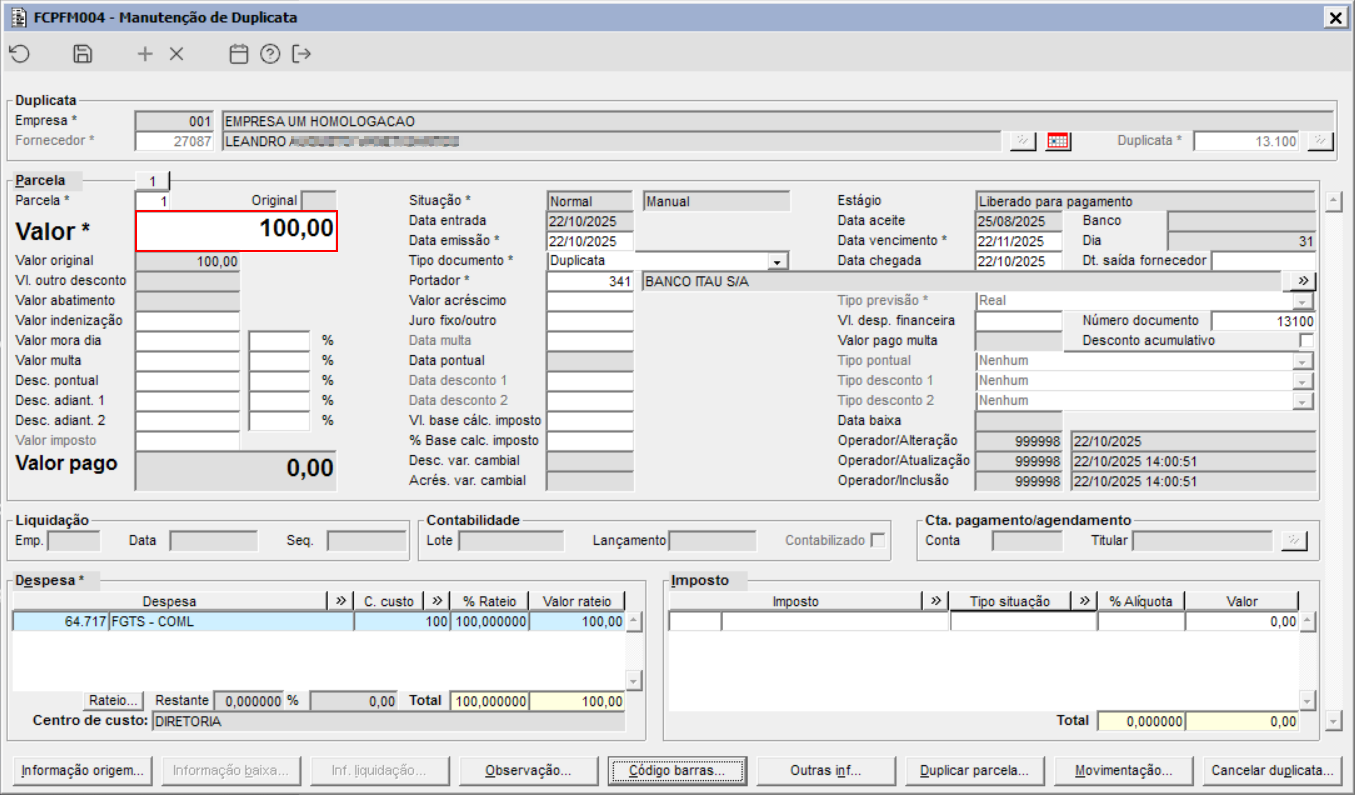Click the Data emissão date field

click(x=590, y=241)
